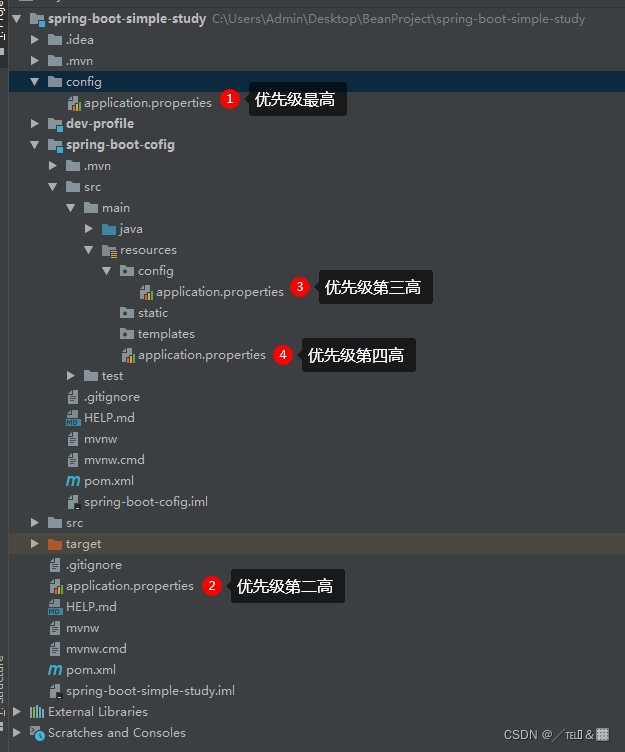Select the dev-profile module

(100, 124)
